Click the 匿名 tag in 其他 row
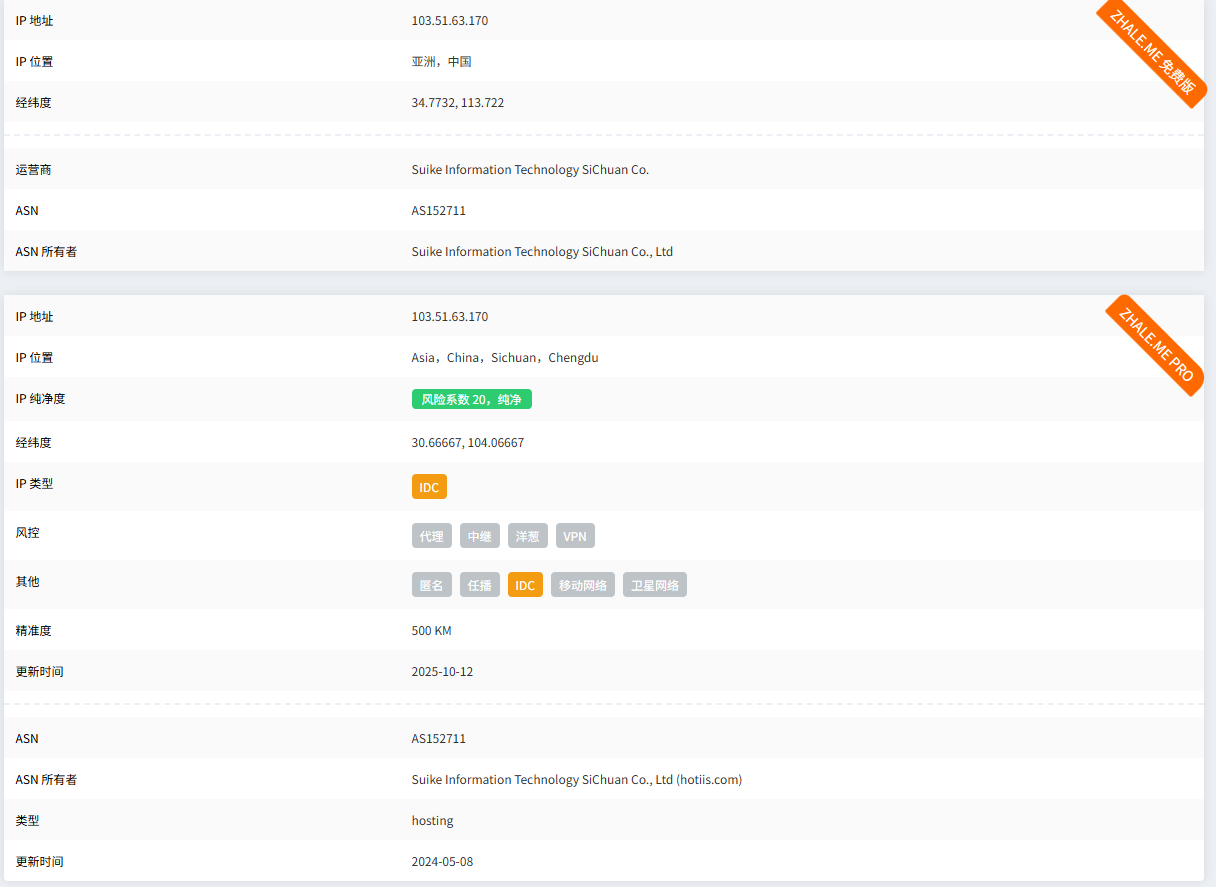This screenshot has height=887, width=1216. click(x=431, y=585)
